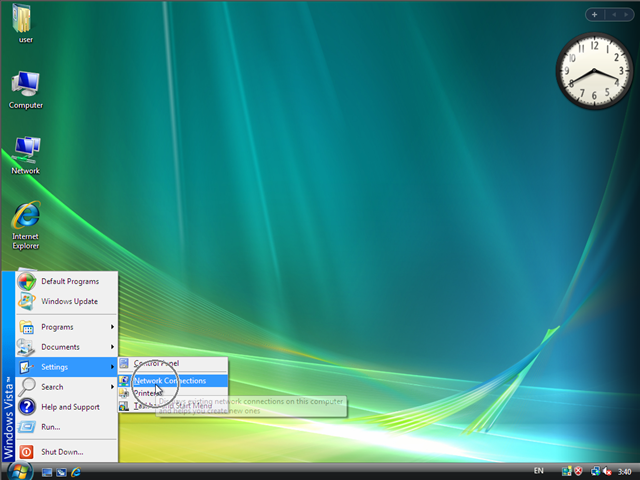Image resolution: width=640 pixels, height=480 pixels.
Task: Expand the Programs submenu arrow
Action: pyautogui.click(x=112, y=327)
